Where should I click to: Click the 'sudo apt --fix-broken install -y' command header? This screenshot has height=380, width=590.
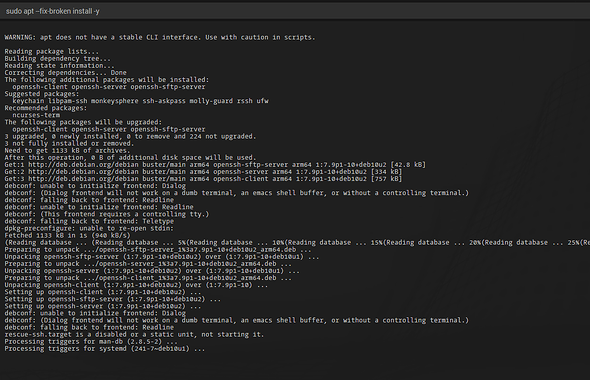[x=53, y=11]
